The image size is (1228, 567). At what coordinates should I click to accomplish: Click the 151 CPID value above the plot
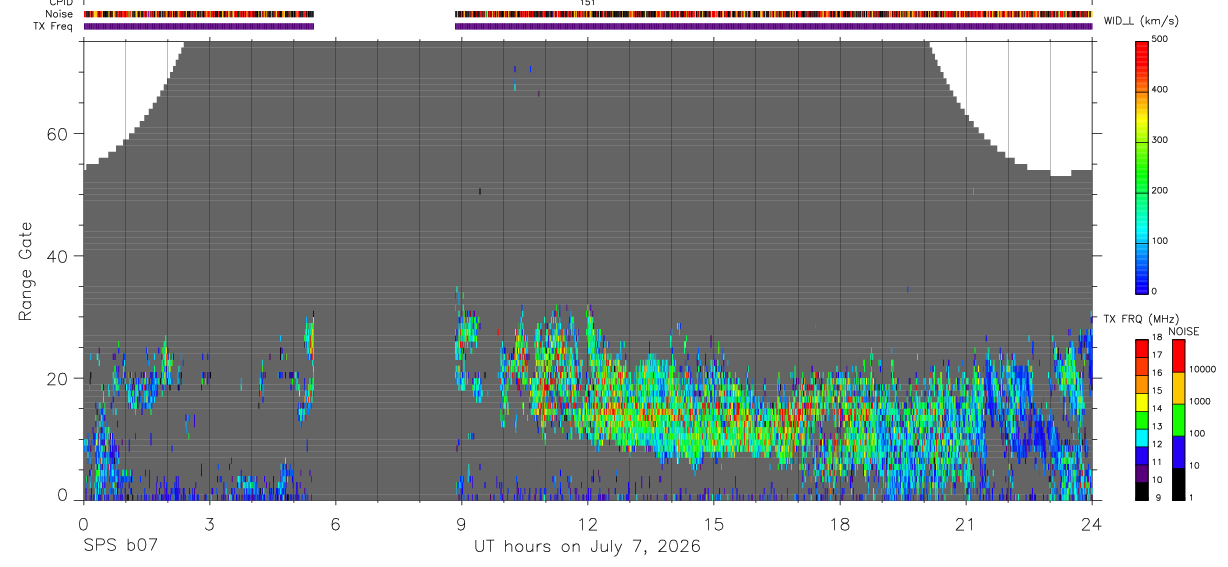pos(587,3)
